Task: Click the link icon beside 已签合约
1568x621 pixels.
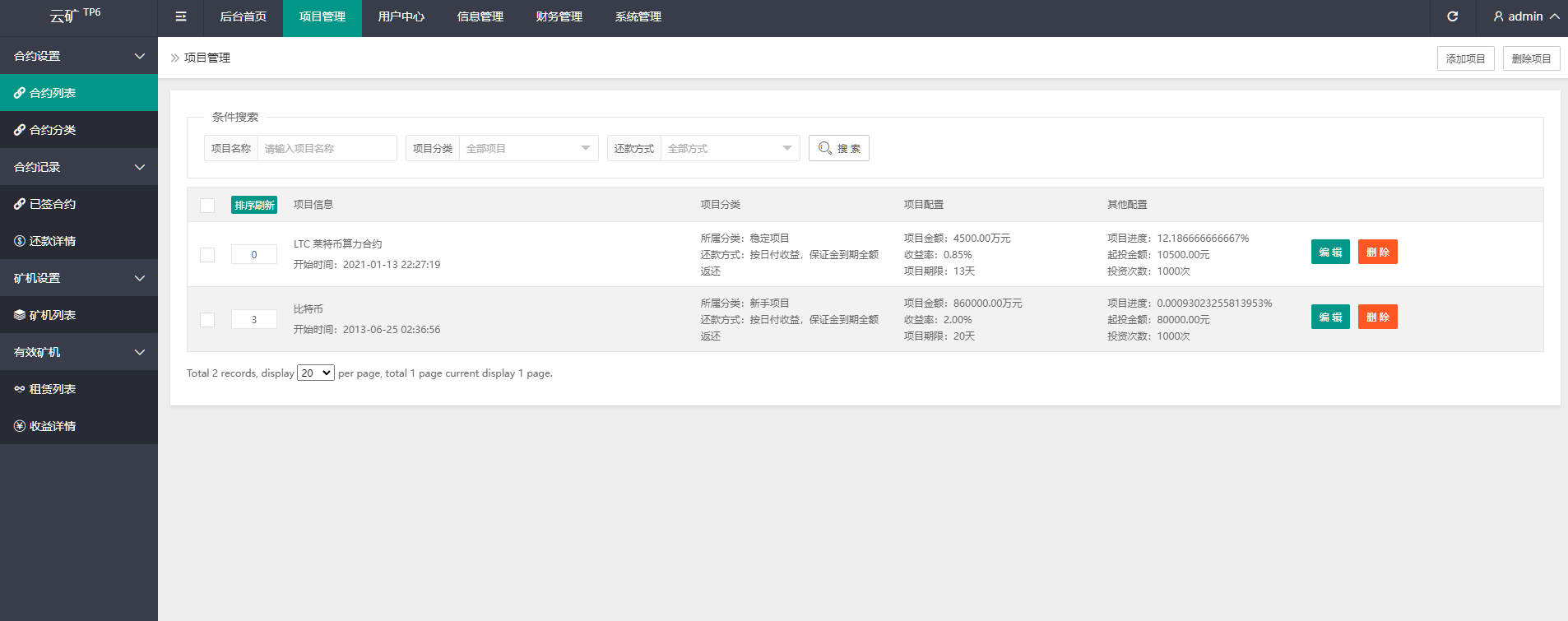Action: (20, 204)
